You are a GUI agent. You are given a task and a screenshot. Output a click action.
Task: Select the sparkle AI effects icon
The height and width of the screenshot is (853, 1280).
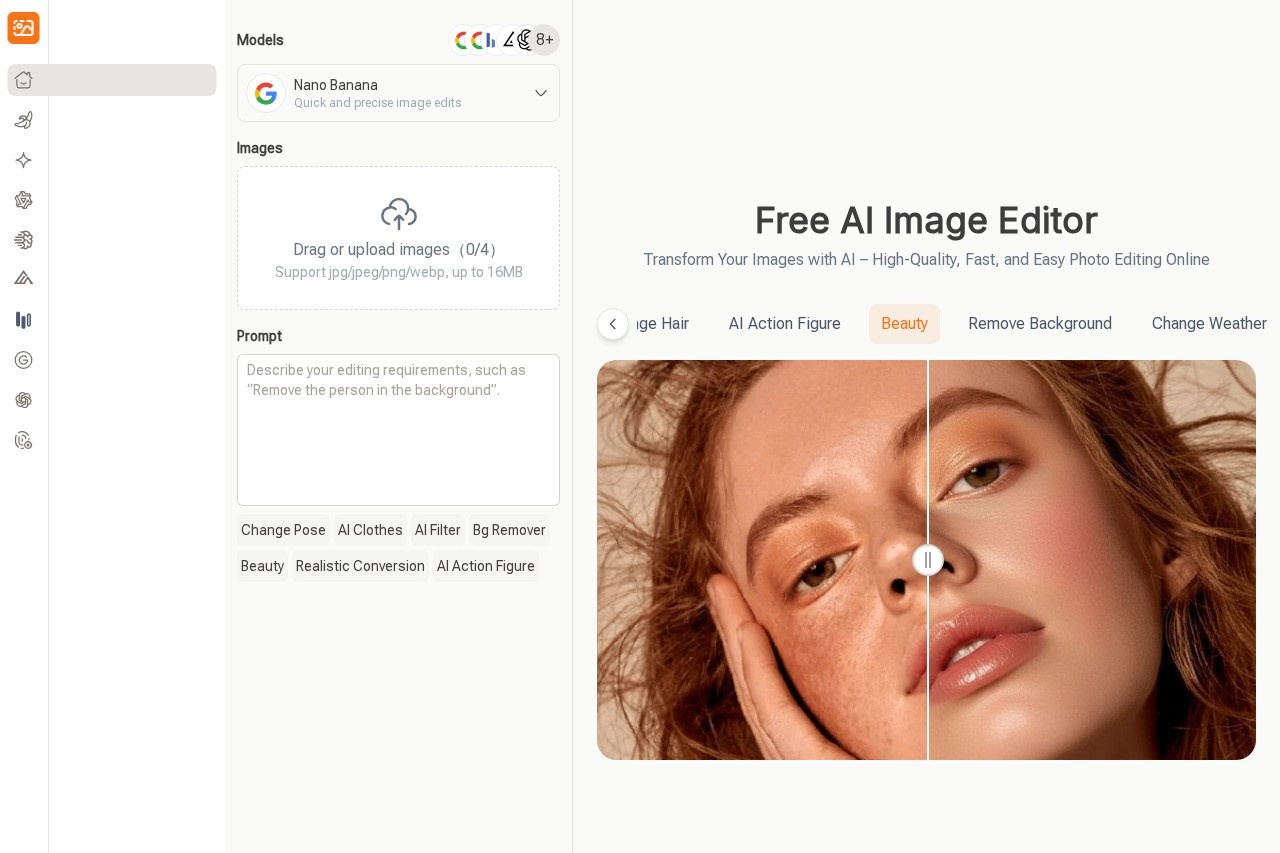click(23, 160)
